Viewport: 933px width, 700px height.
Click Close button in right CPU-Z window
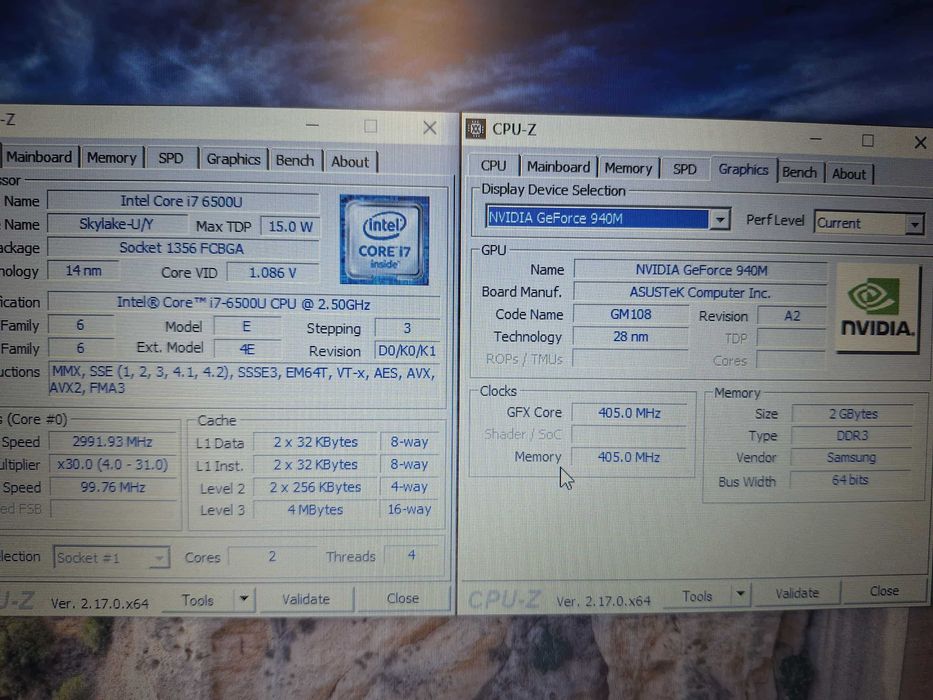(x=884, y=591)
